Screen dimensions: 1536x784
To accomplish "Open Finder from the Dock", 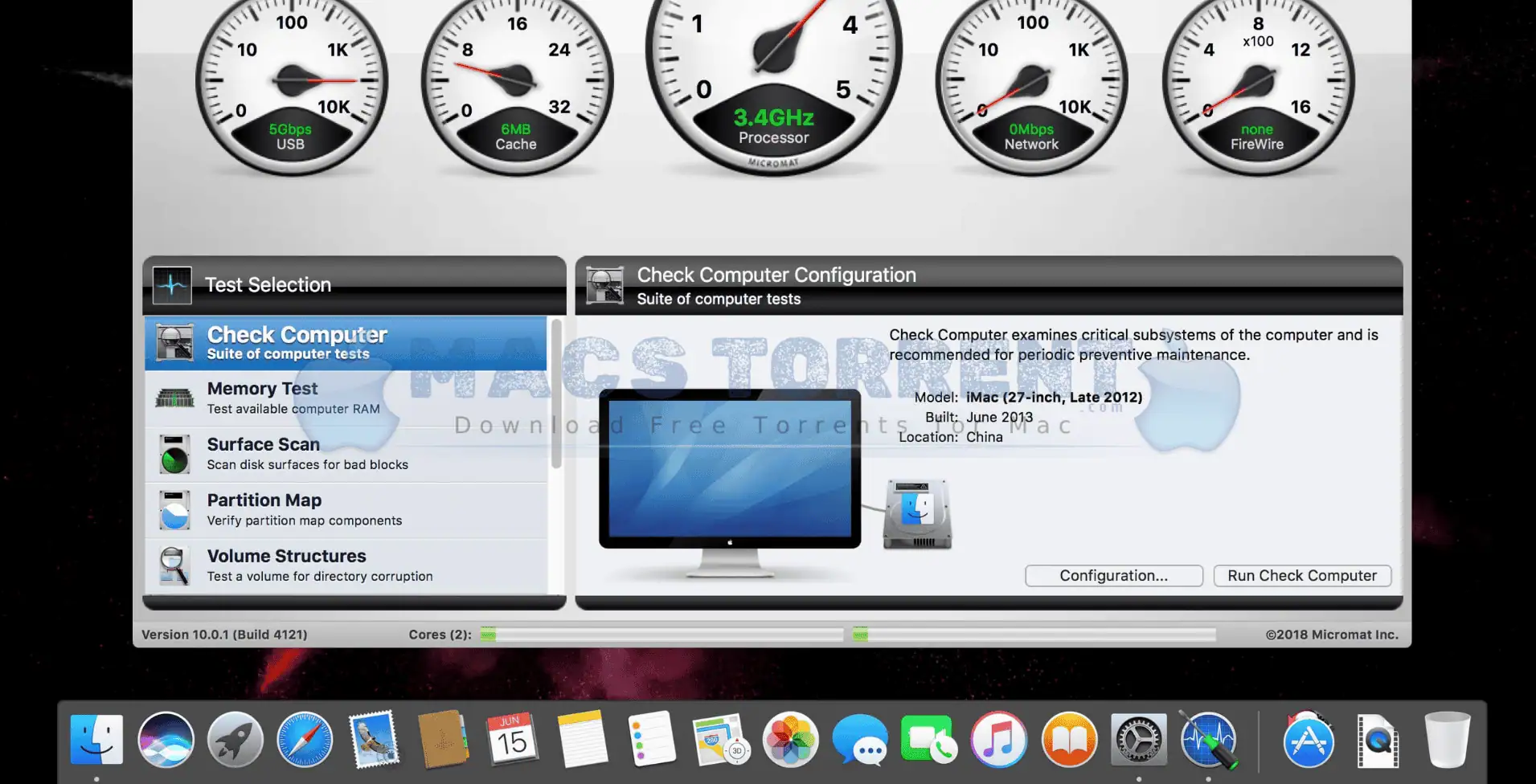I will pyautogui.click(x=96, y=739).
